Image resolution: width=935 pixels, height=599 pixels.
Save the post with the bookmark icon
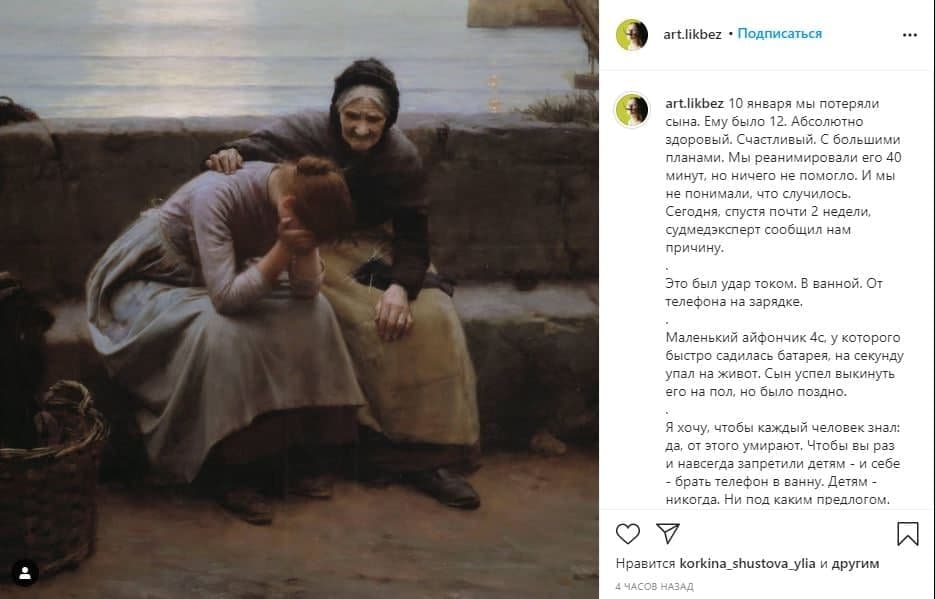pyautogui.click(x=908, y=533)
